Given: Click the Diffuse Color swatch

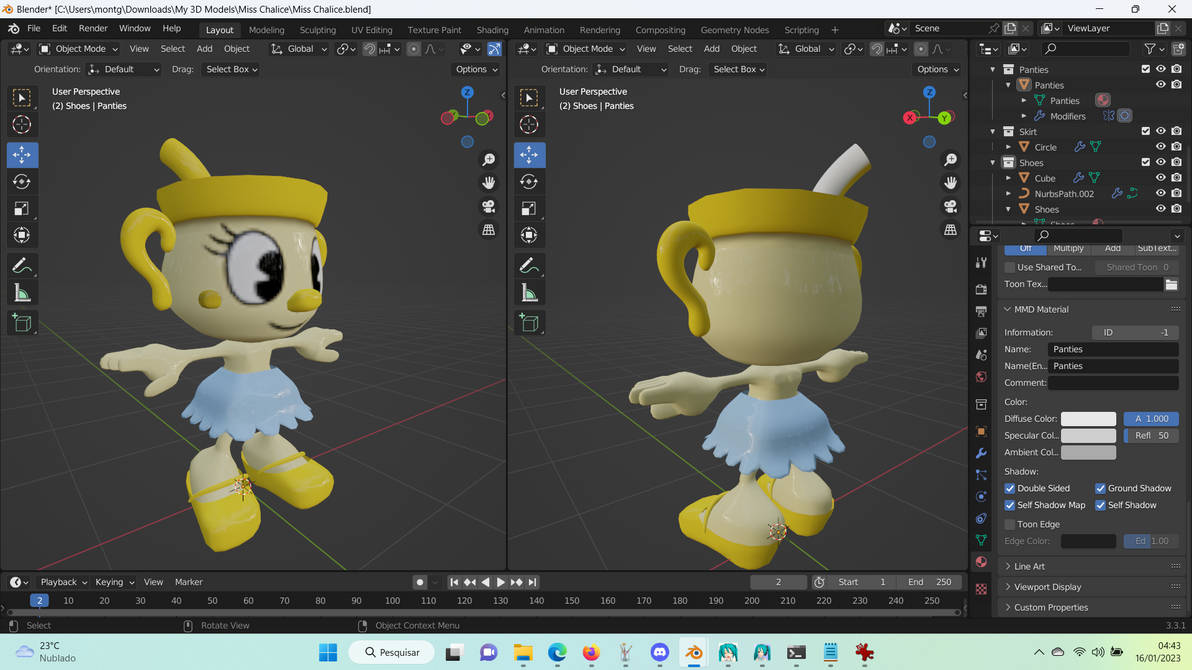Looking at the screenshot, I should coord(1088,419).
